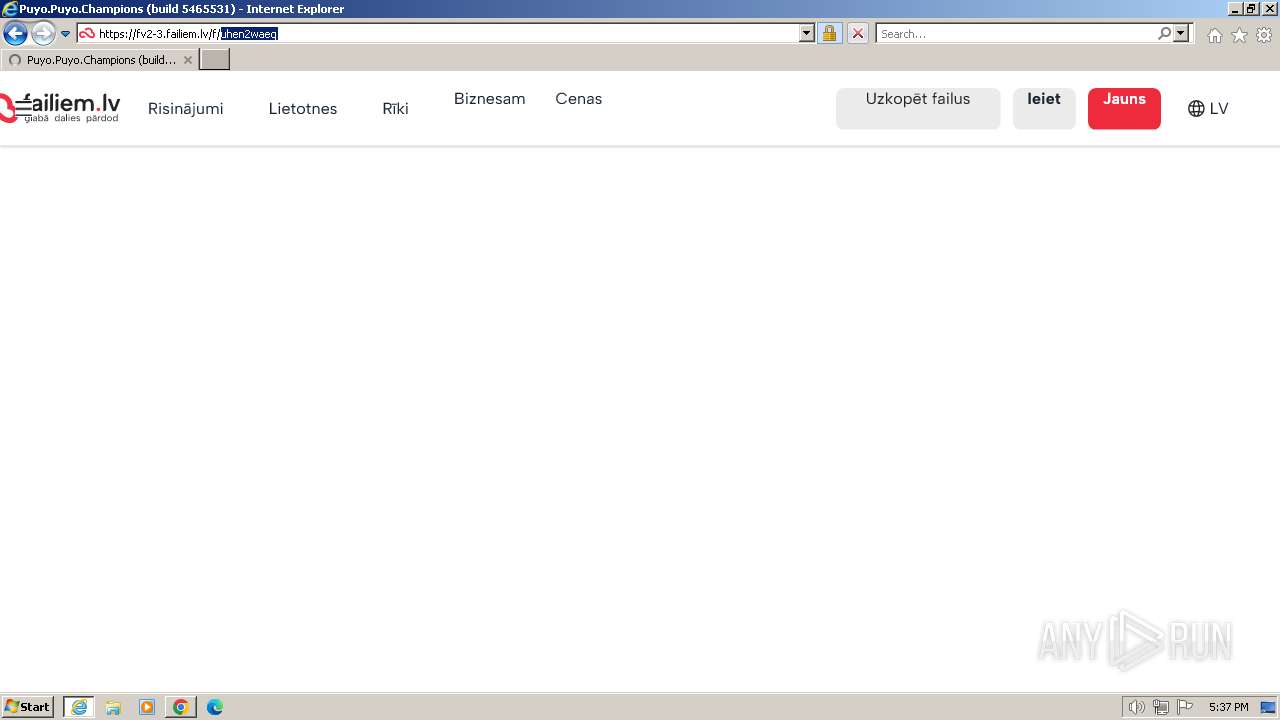Image resolution: width=1280 pixels, height=720 pixels.
Task: Open the LV language selector
Action: (x=1208, y=109)
